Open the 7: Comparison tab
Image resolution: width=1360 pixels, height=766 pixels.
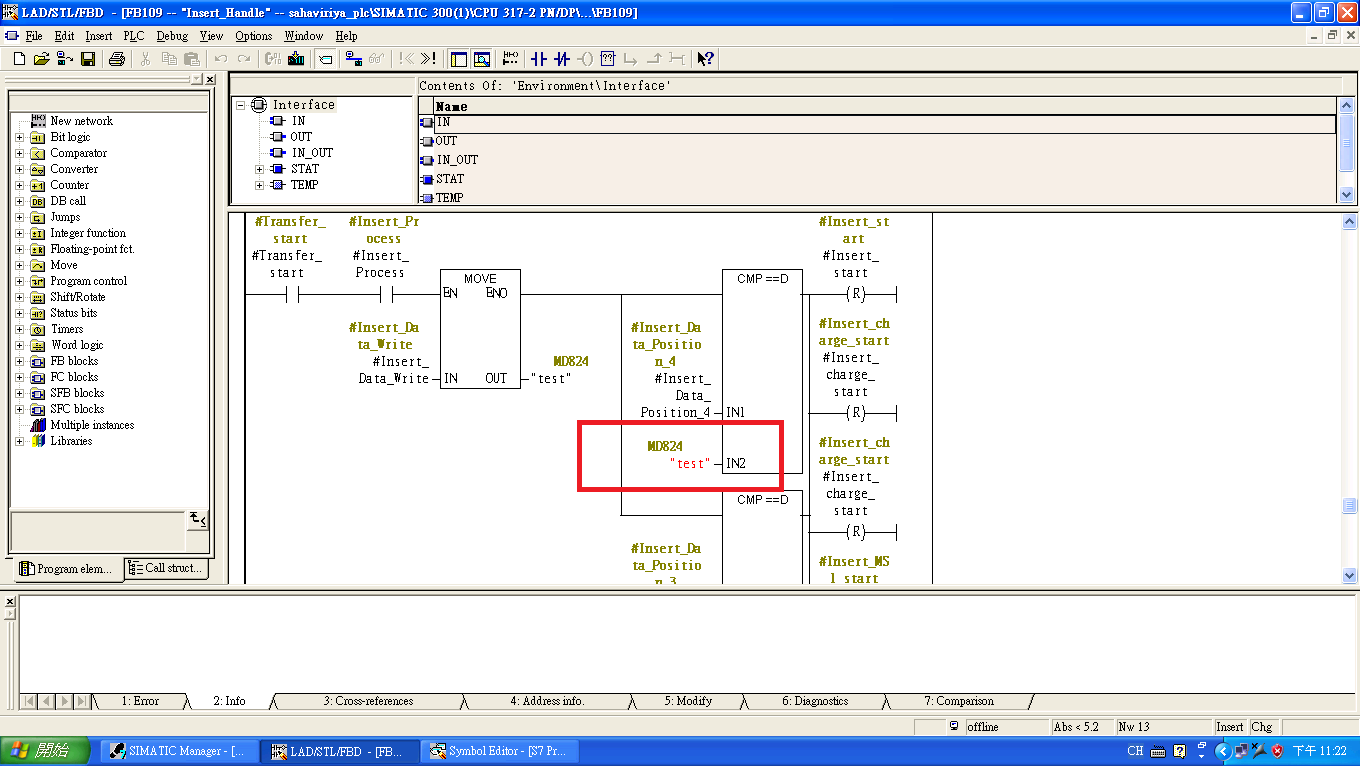pyautogui.click(x=958, y=701)
